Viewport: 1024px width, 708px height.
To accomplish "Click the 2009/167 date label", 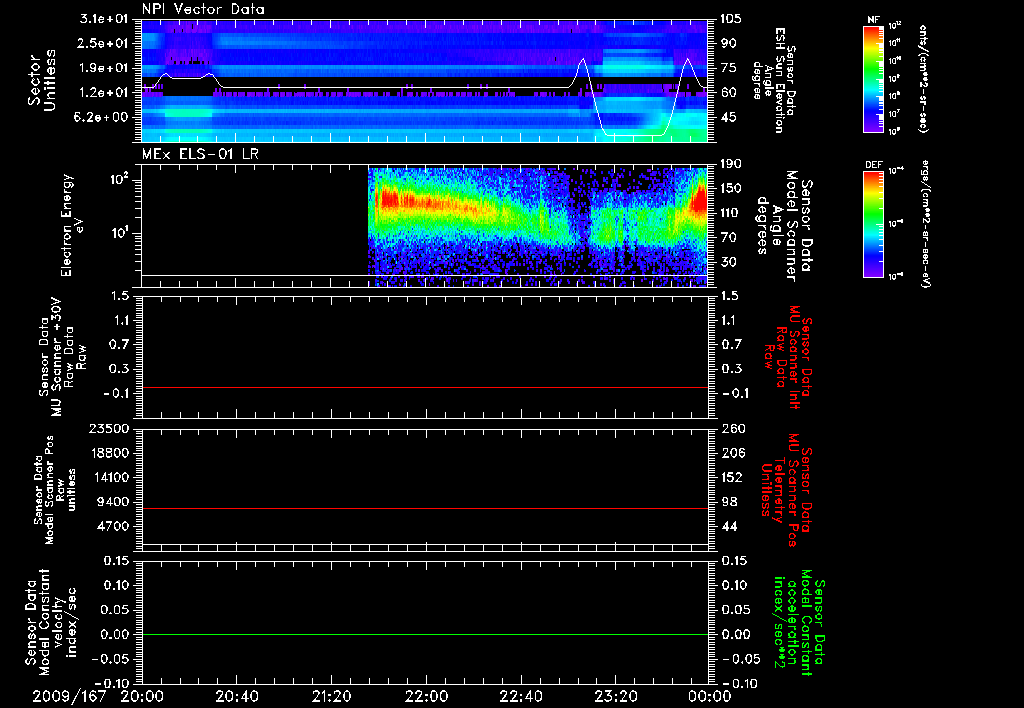I will point(69,696).
